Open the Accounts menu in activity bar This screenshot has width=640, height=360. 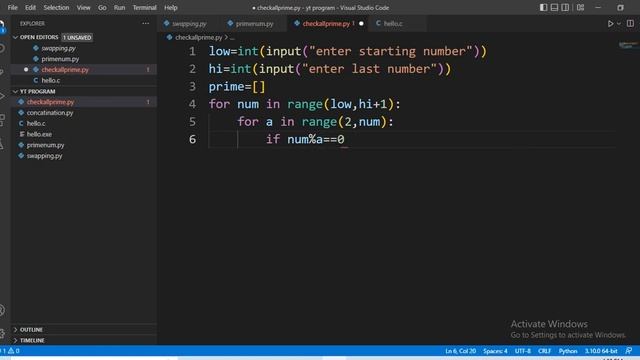point(2,310)
